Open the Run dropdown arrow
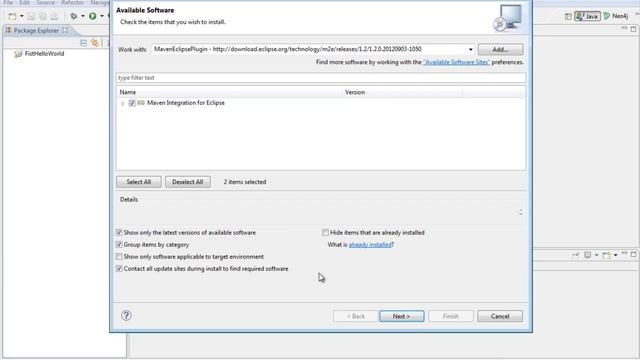 pyautogui.click(x=102, y=16)
